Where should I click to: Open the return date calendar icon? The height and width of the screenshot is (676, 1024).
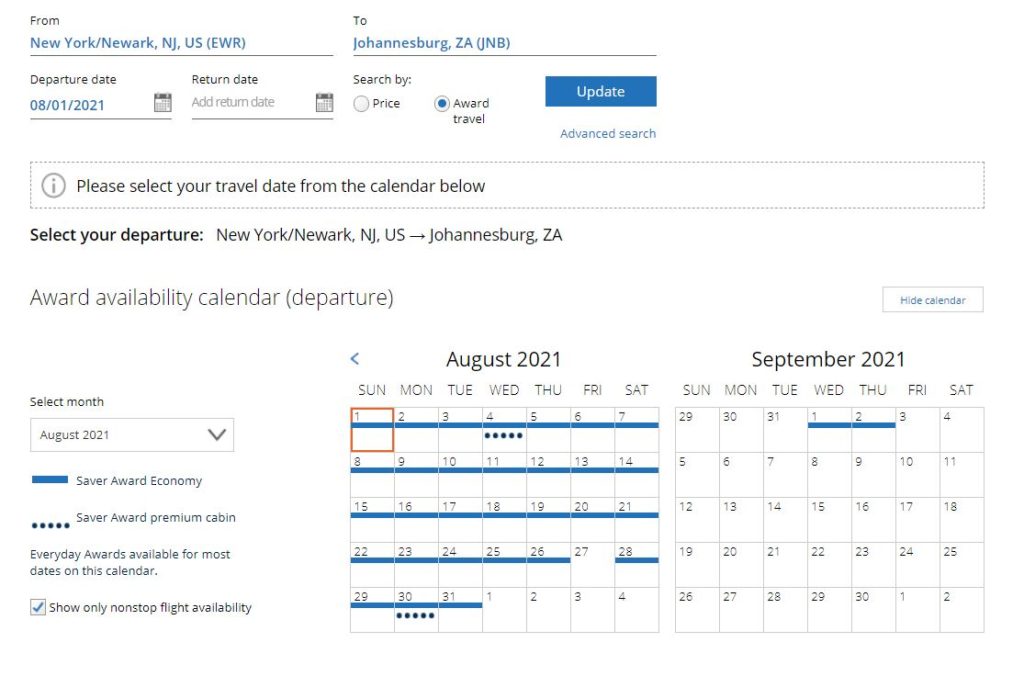tap(324, 102)
